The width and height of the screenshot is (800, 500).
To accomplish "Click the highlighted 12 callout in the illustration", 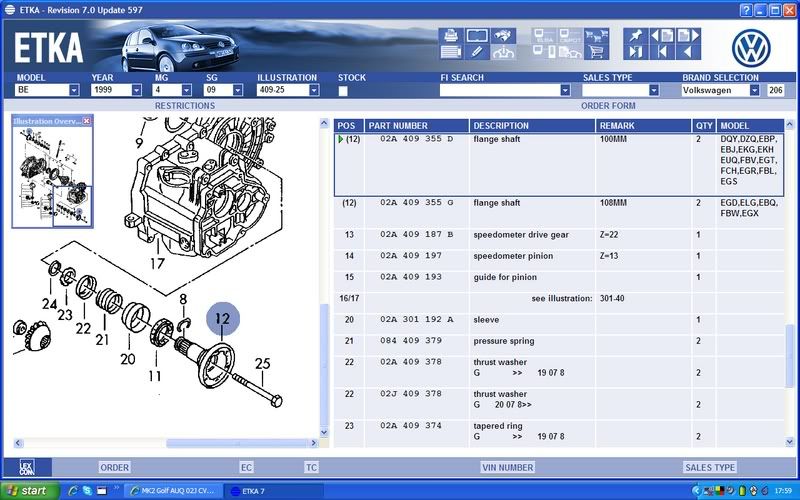I will pos(223,319).
